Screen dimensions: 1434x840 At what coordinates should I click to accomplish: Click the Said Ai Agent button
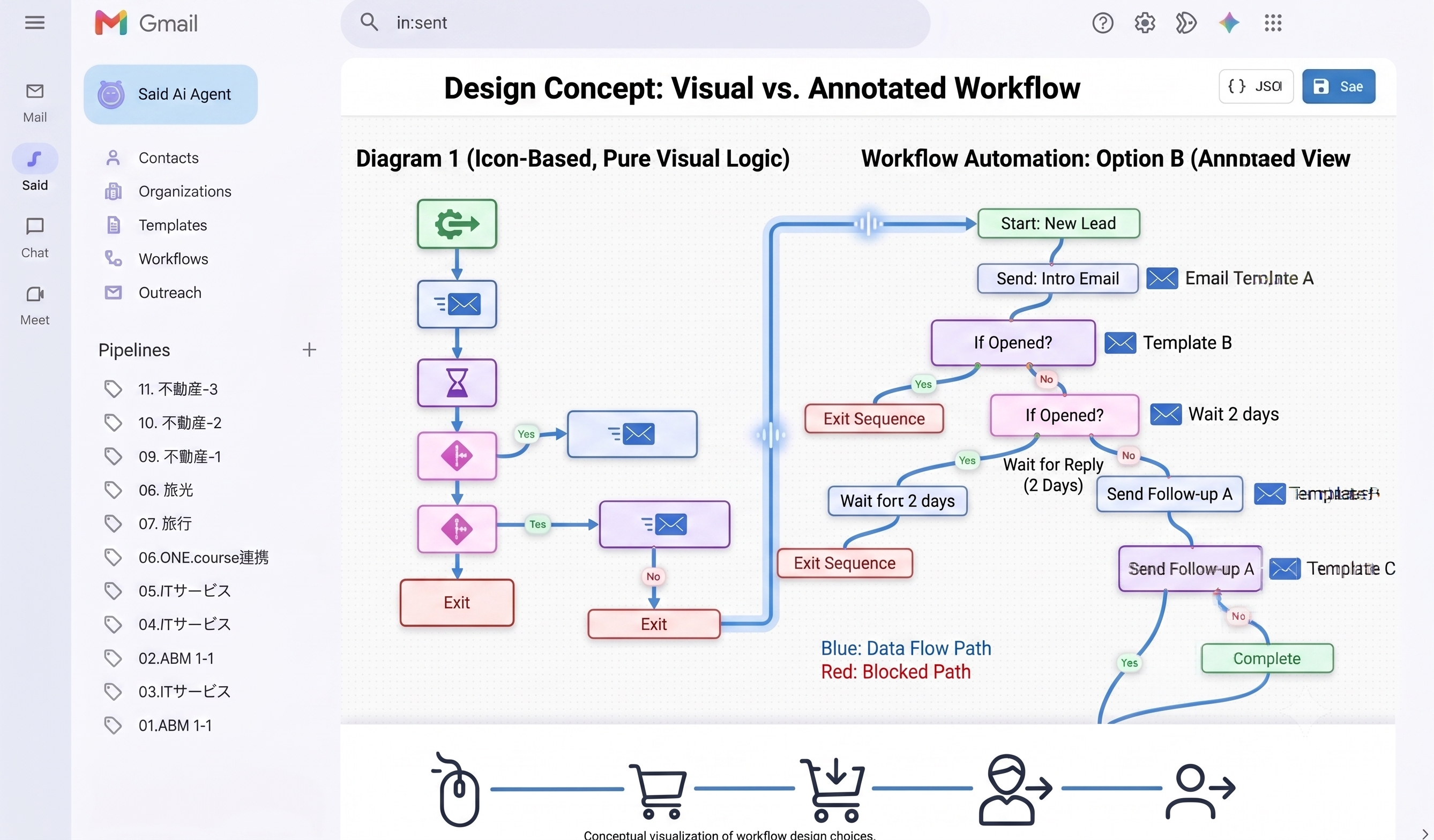tap(170, 94)
